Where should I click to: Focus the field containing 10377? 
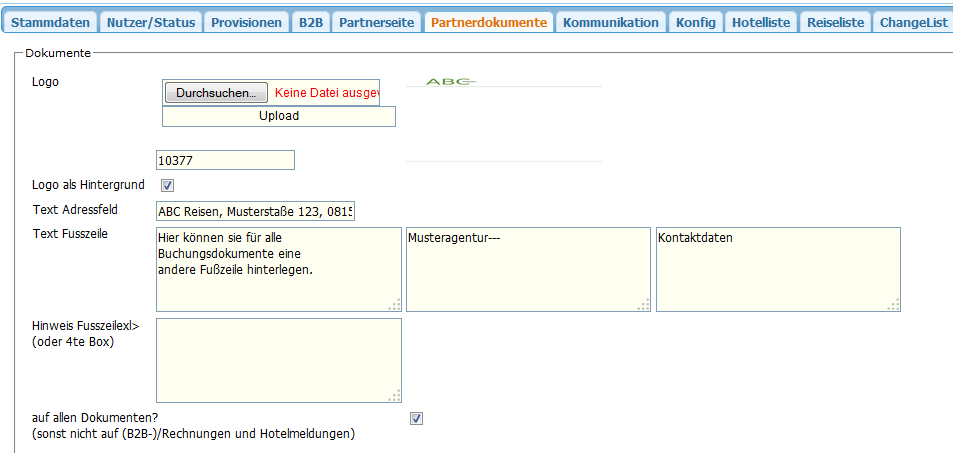click(225, 160)
